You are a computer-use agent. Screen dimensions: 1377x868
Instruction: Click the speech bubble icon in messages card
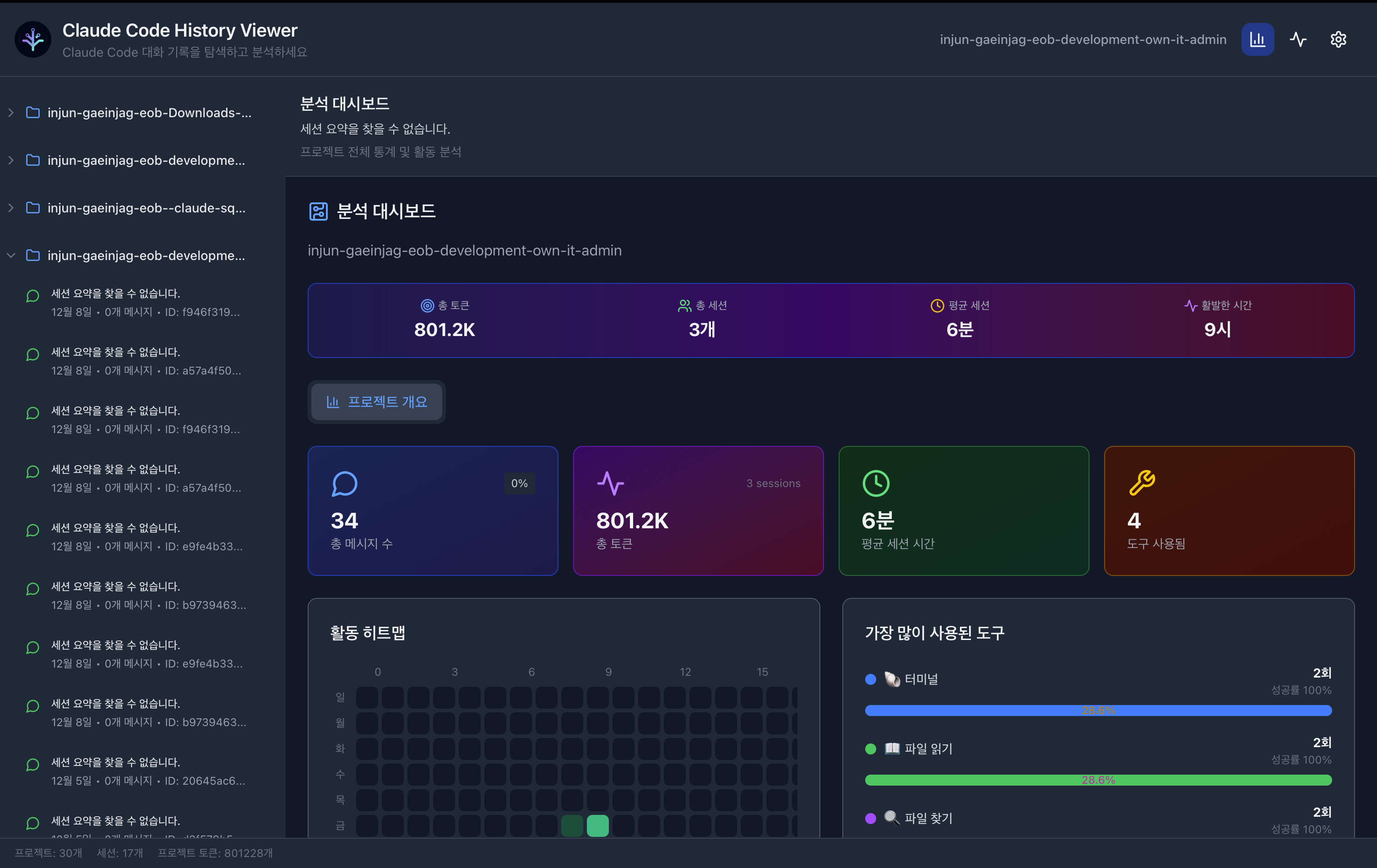(x=344, y=484)
